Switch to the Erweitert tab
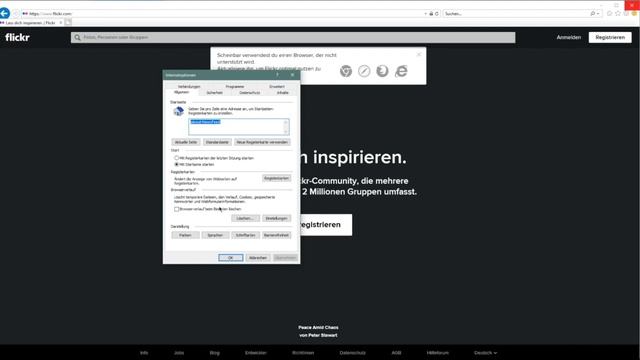The height and width of the screenshot is (360, 640). click(277, 87)
